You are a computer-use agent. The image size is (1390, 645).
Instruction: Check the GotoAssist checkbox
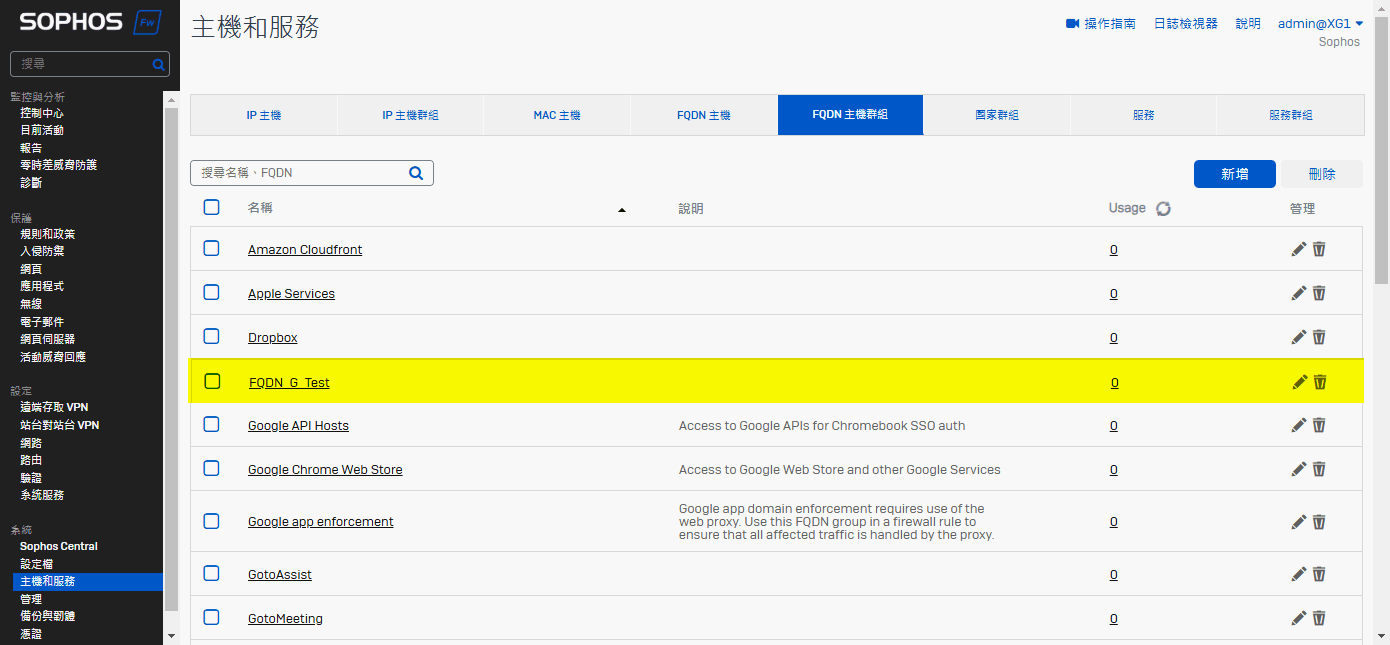(x=211, y=573)
